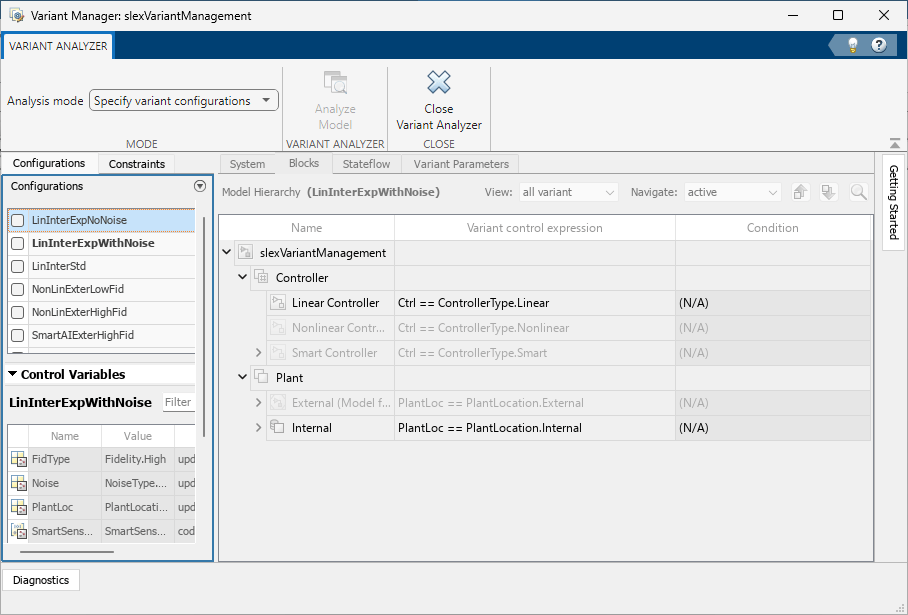Tick the SmartAIExterHighFid checkbox
This screenshot has width=908, height=615.
pyautogui.click(x=18, y=335)
